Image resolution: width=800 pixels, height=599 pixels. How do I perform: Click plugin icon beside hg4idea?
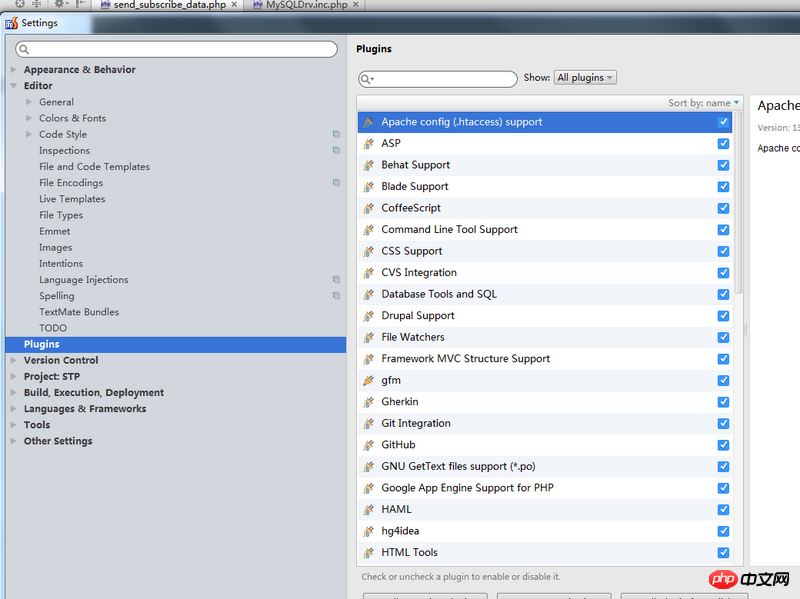coord(368,531)
